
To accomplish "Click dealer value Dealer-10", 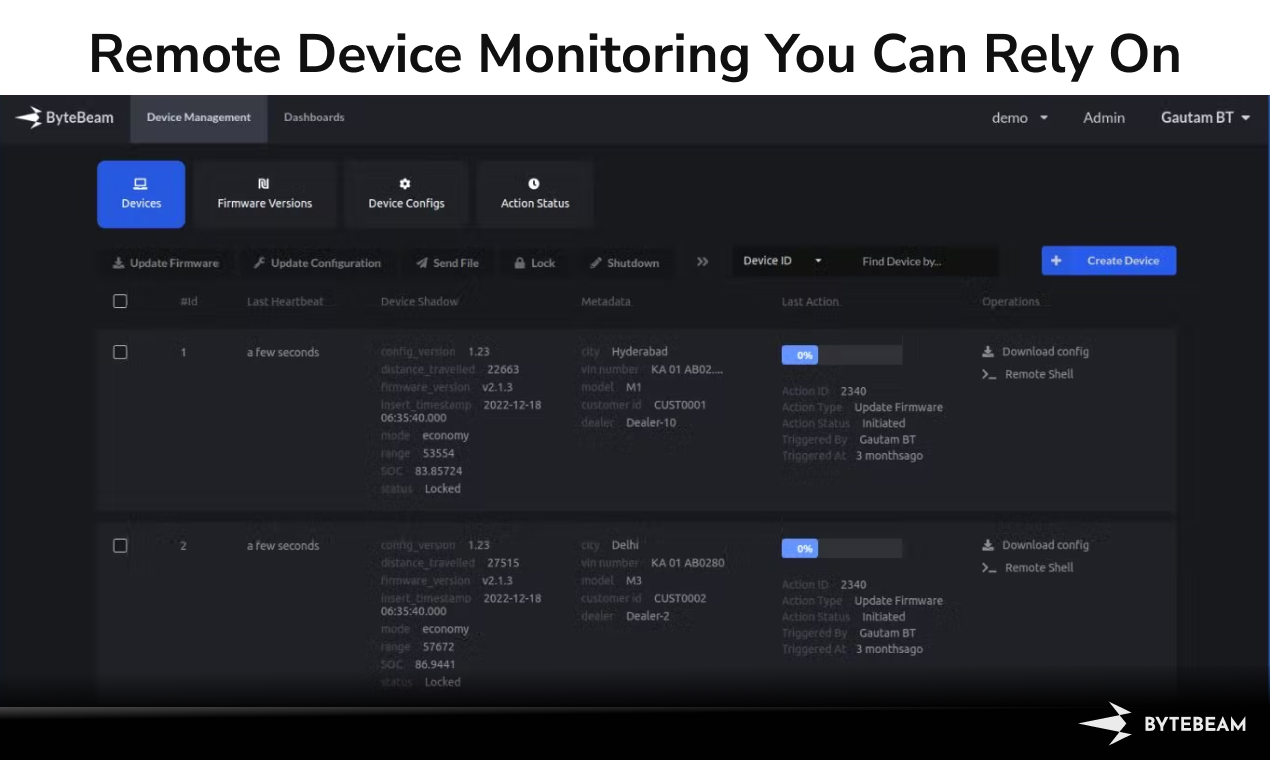I will point(651,423).
